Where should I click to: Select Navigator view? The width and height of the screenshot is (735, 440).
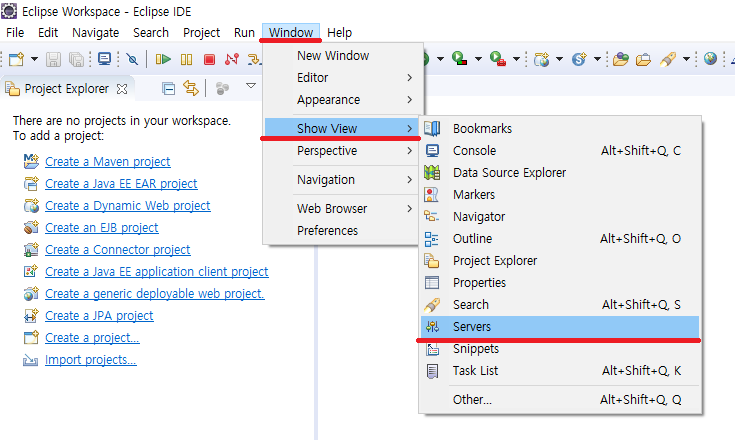click(x=560, y=216)
